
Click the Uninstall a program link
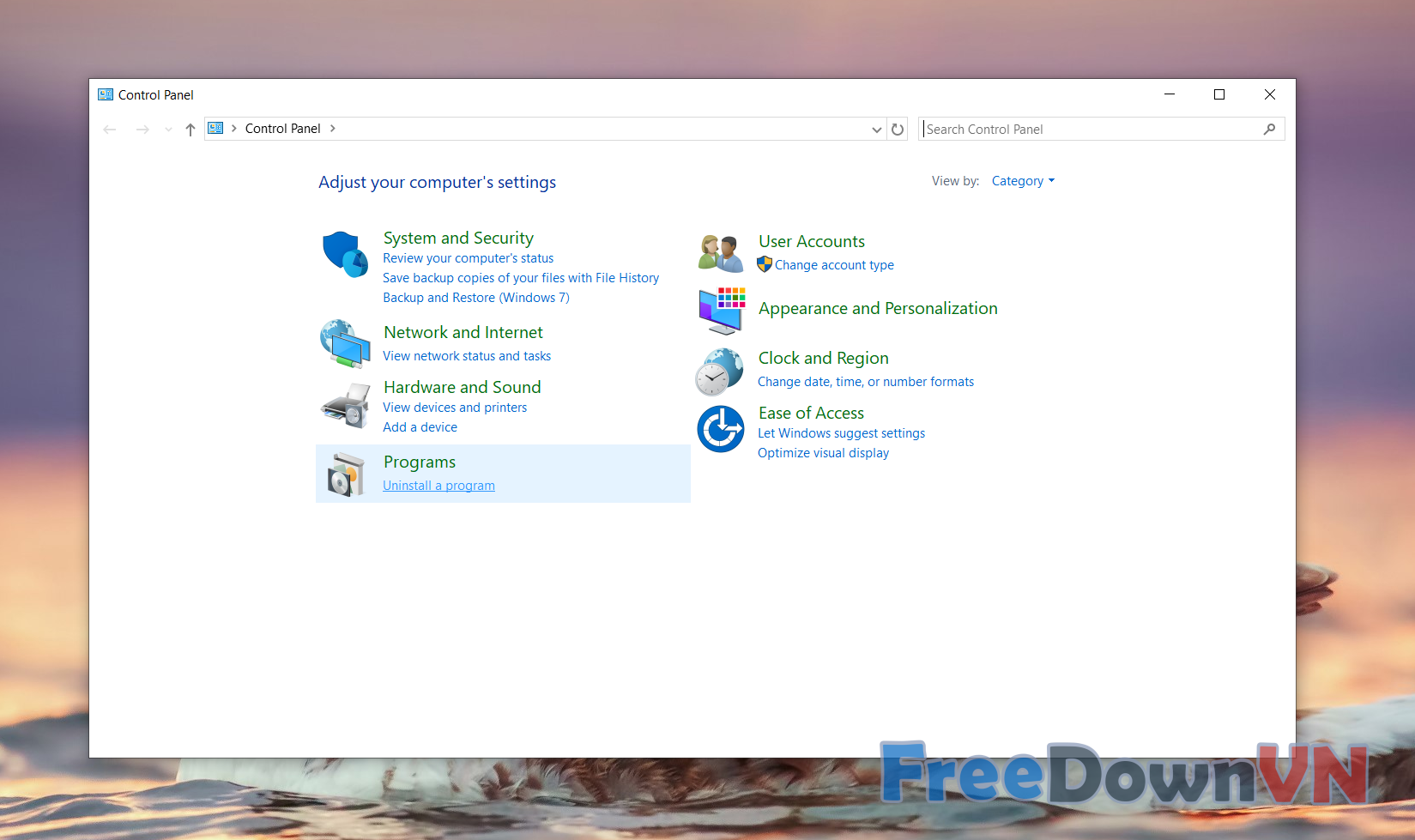(x=438, y=486)
